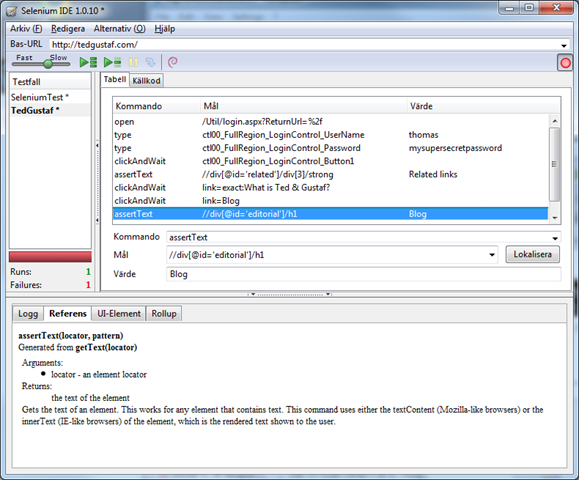Expand the Bas-URL dropdown arrow

coord(564,45)
